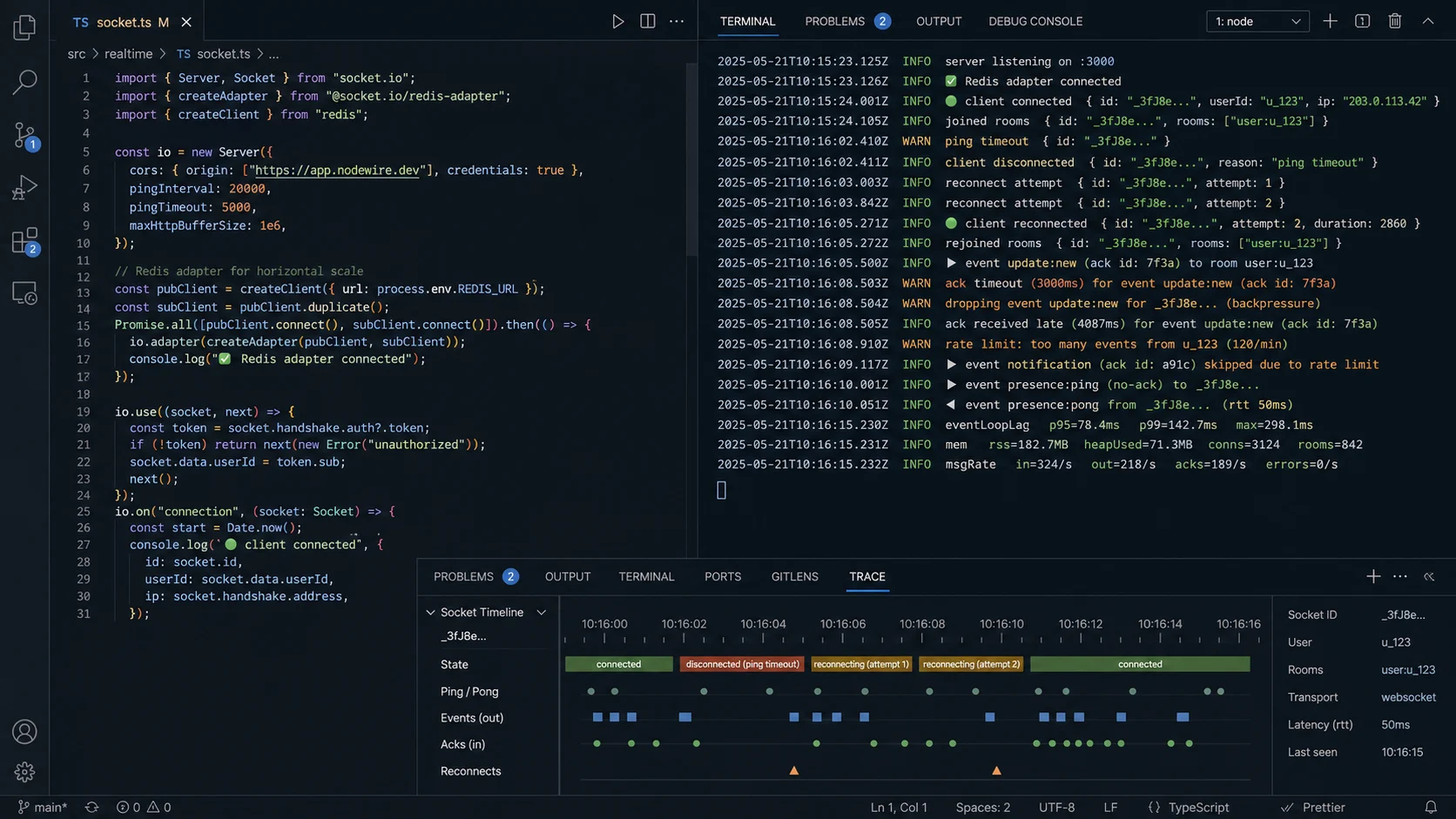Viewport: 1456px width, 819px height.
Task: Close the socket.ts editor tab
Action: 186,22
